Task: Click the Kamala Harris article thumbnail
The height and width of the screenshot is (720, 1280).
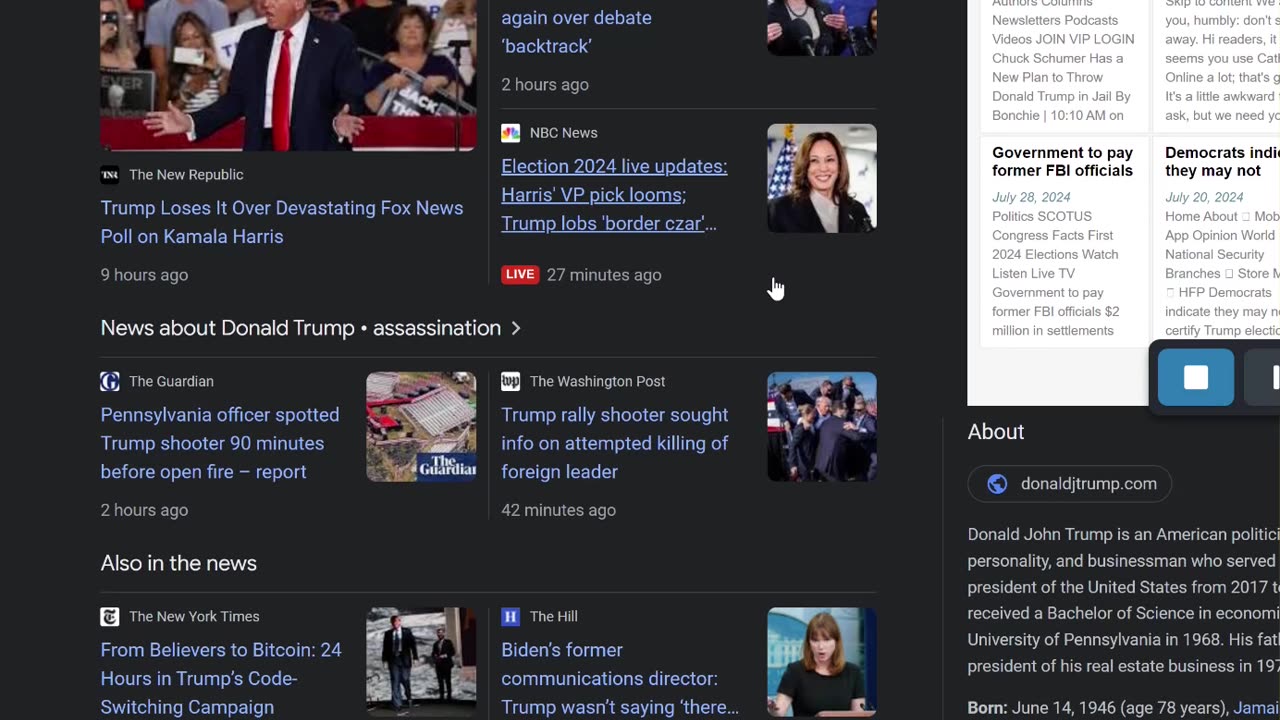Action: tap(822, 178)
